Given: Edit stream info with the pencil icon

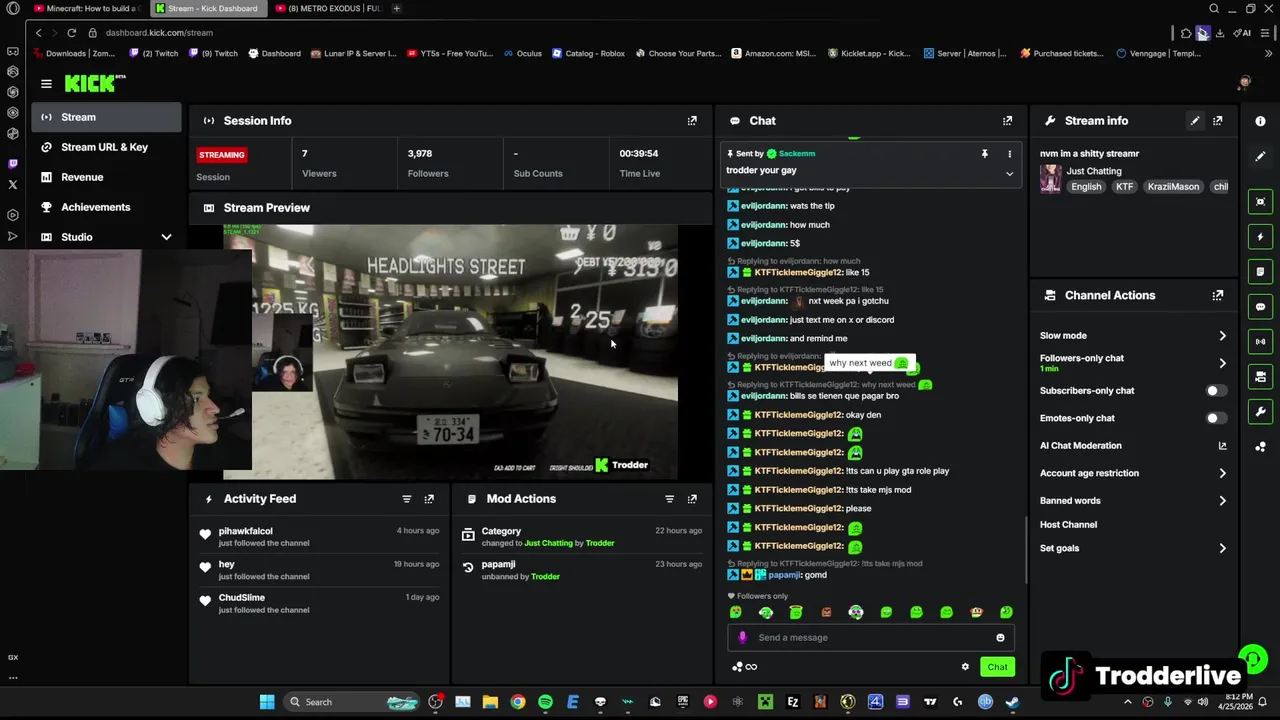Looking at the screenshot, I should [1195, 121].
